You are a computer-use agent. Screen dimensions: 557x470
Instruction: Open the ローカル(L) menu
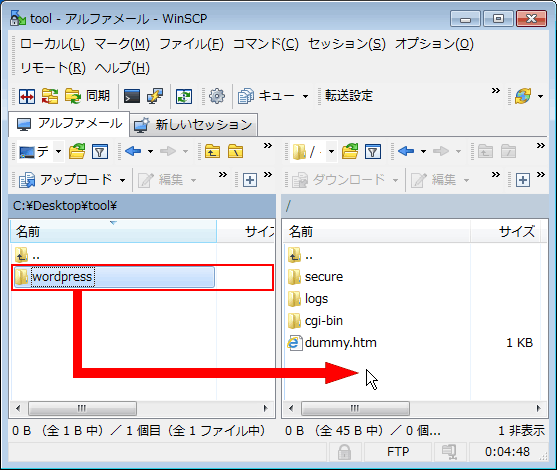pos(52,44)
